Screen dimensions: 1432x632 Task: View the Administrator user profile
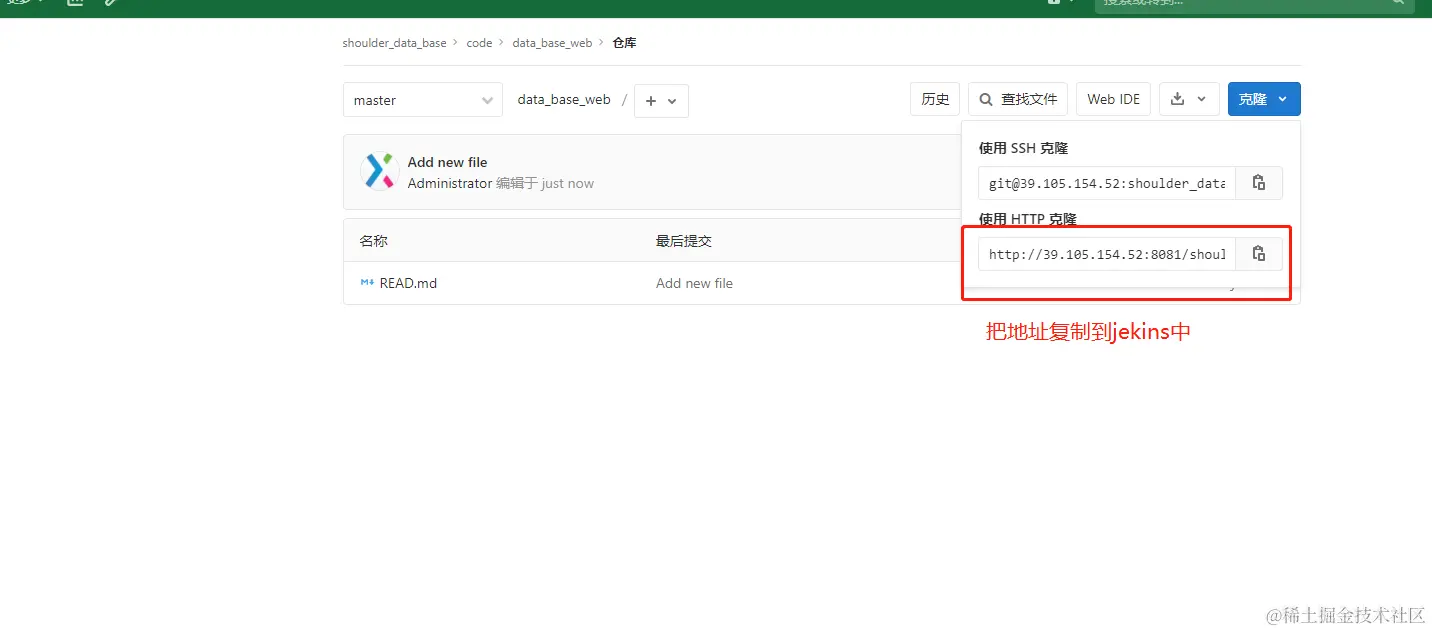450,183
